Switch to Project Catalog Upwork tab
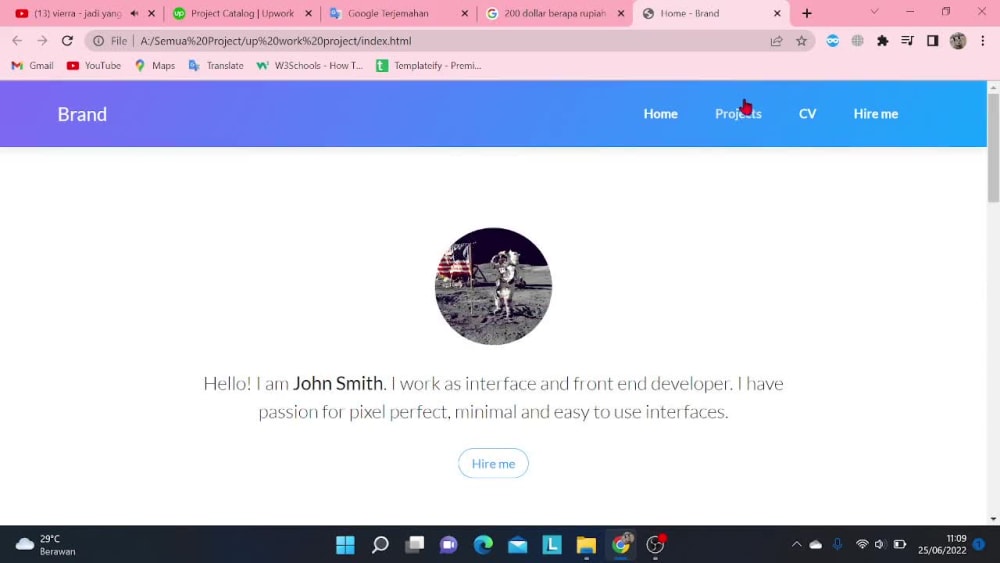The width and height of the screenshot is (1000, 563). click(242, 13)
